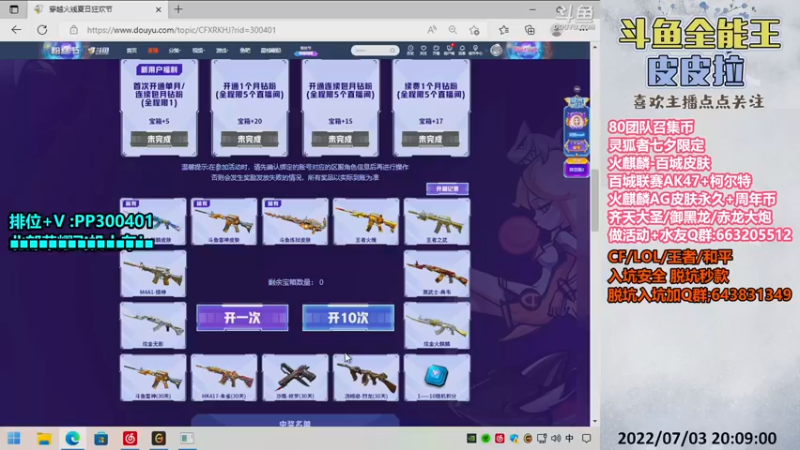Viewport: 800px width, 450px height.
Task: Open the history clock icon in Douyu header
Action: pos(410,50)
